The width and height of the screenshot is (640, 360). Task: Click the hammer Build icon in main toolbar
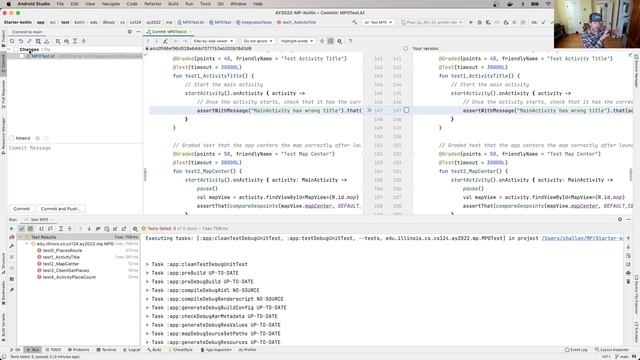point(355,22)
